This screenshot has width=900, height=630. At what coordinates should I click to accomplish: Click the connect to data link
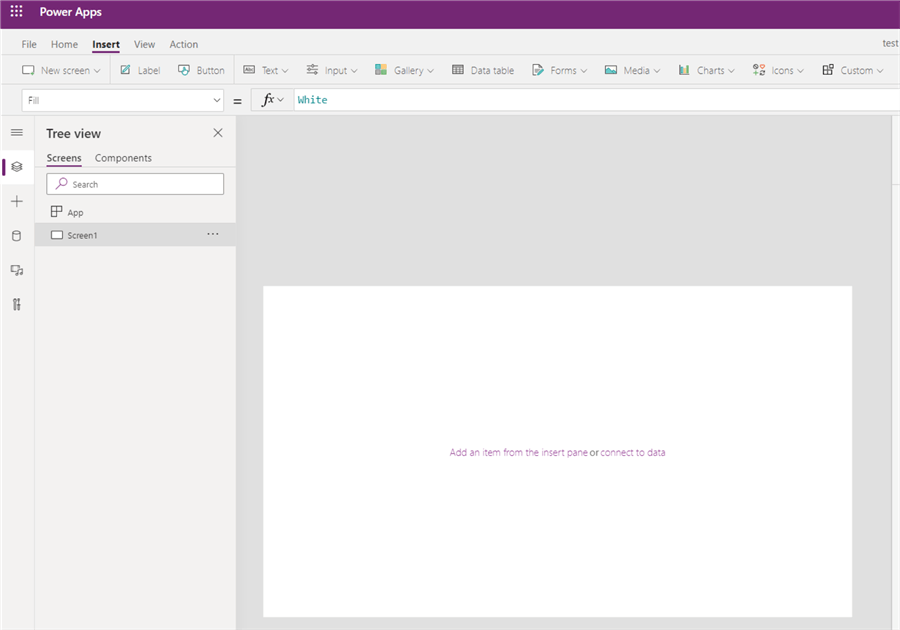click(633, 452)
